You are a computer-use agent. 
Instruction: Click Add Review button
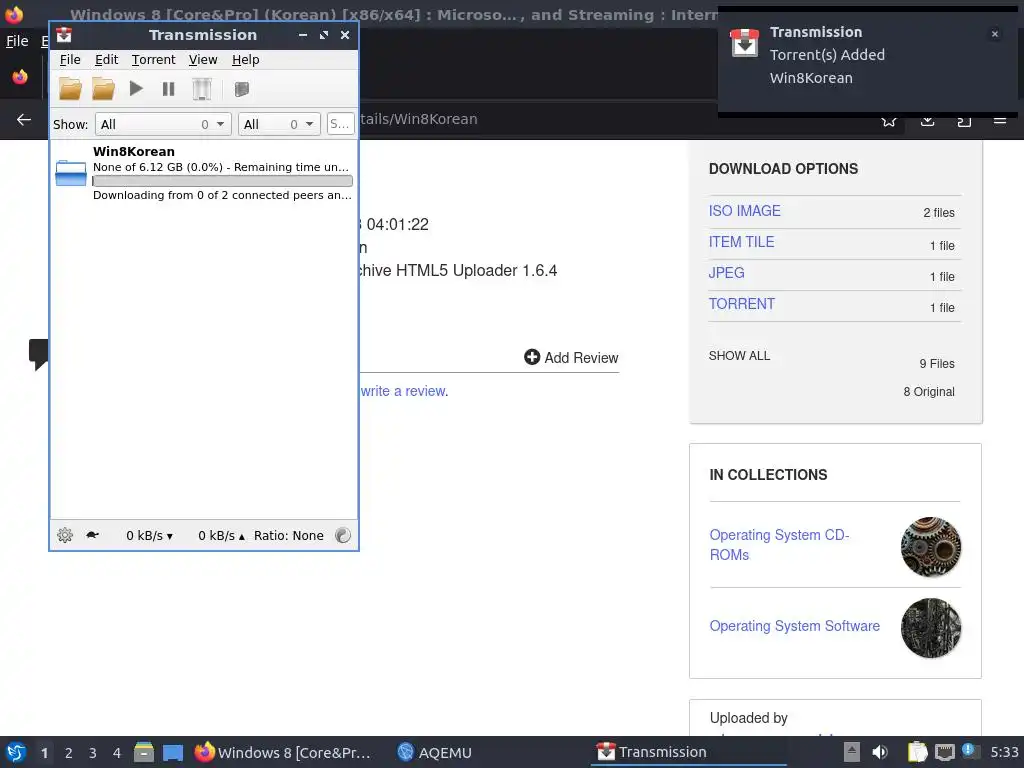click(x=571, y=357)
